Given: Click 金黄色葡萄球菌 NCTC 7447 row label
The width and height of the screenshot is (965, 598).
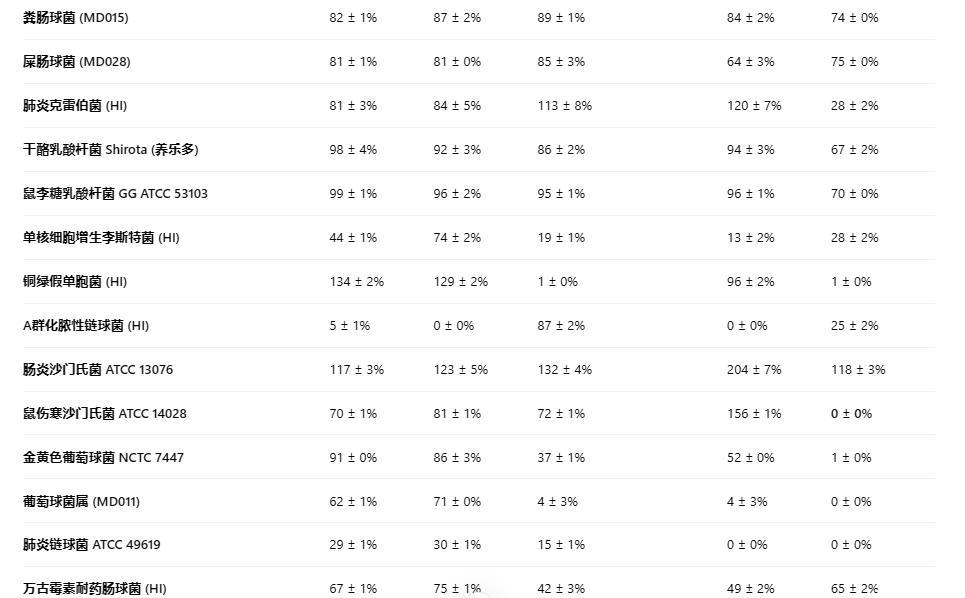Looking at the screenshot, I should click(x=103, y=458).
